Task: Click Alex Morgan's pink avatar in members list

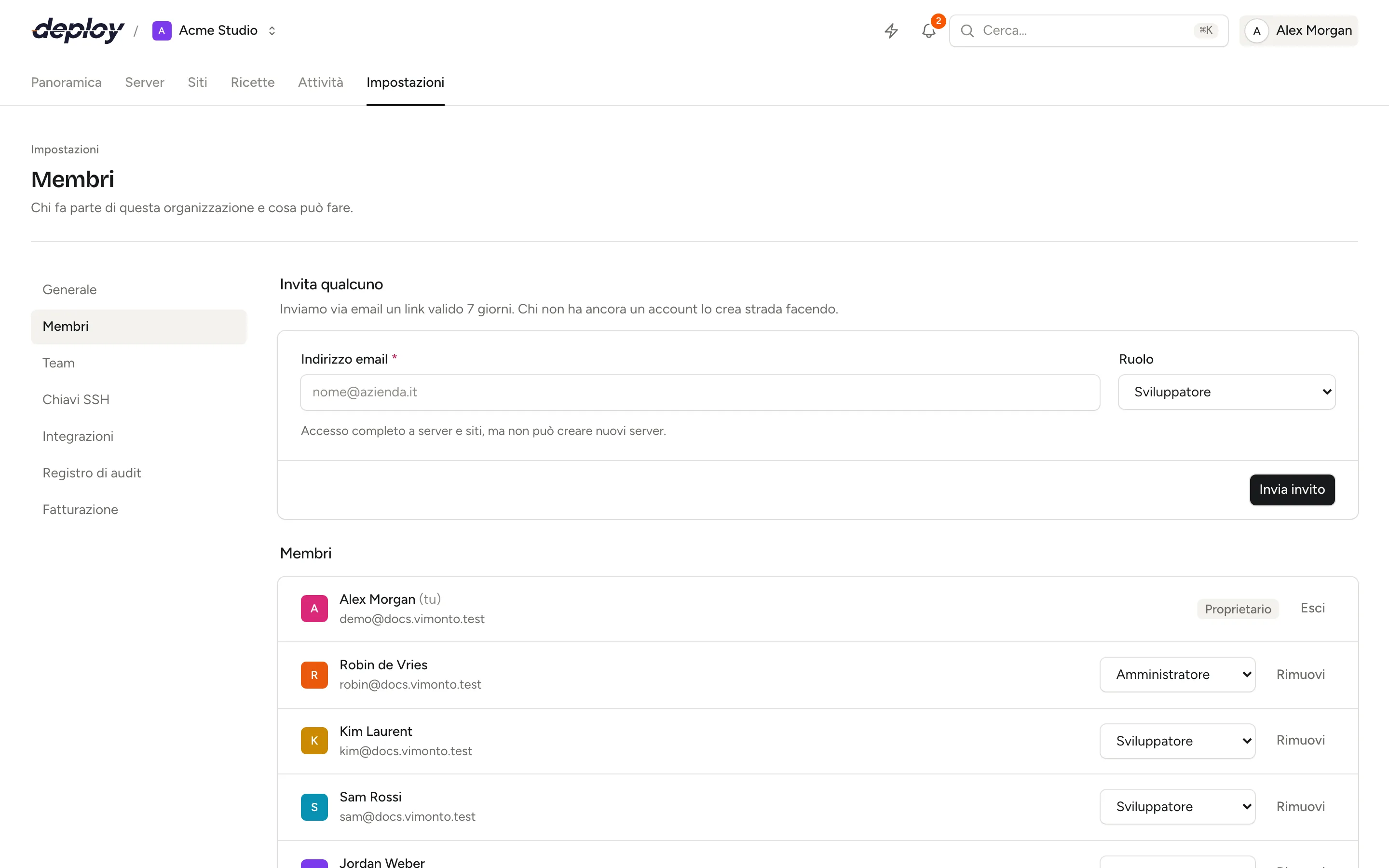Action: [x=314, y=609]
